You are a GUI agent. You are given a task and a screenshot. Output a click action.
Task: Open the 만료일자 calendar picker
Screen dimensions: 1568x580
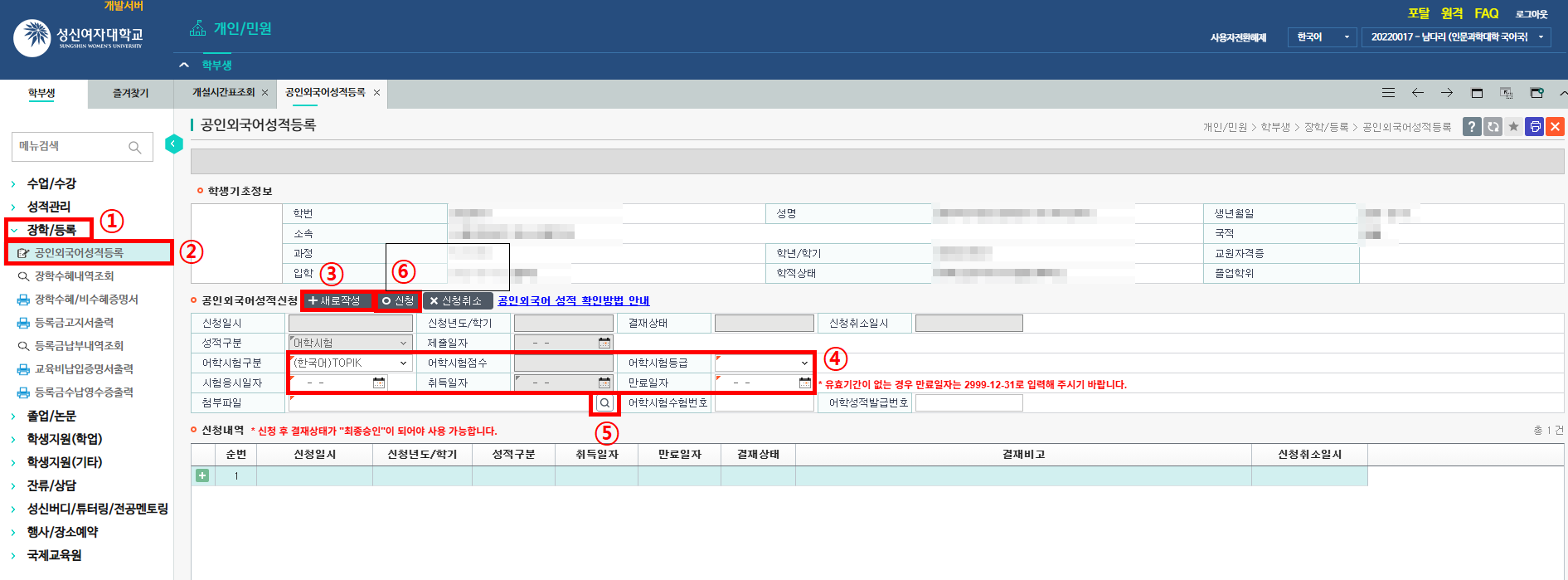point(805,383)
